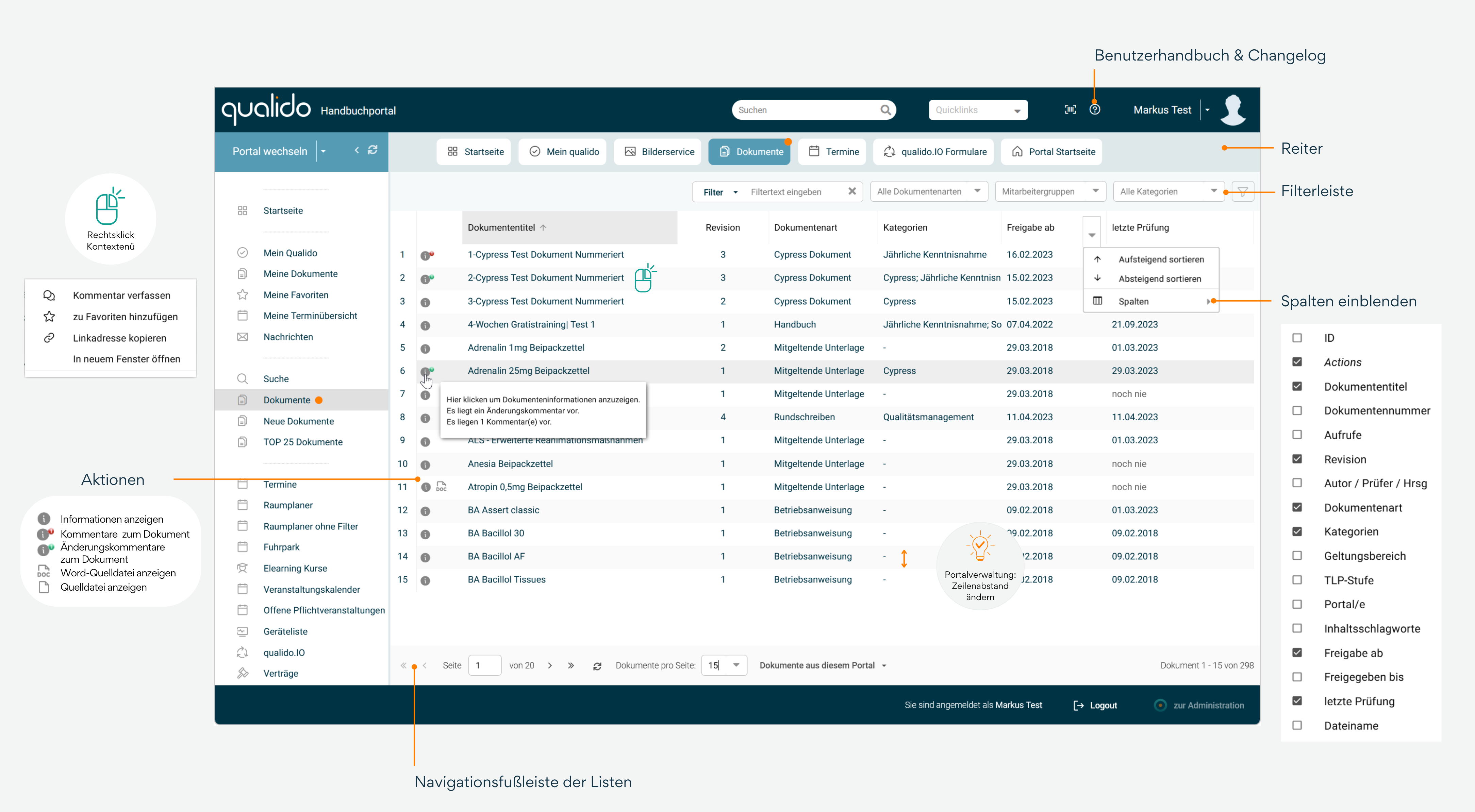Open Neue Dokumente in sidebar
The image size is (1475, 812).
click(298, 421)
